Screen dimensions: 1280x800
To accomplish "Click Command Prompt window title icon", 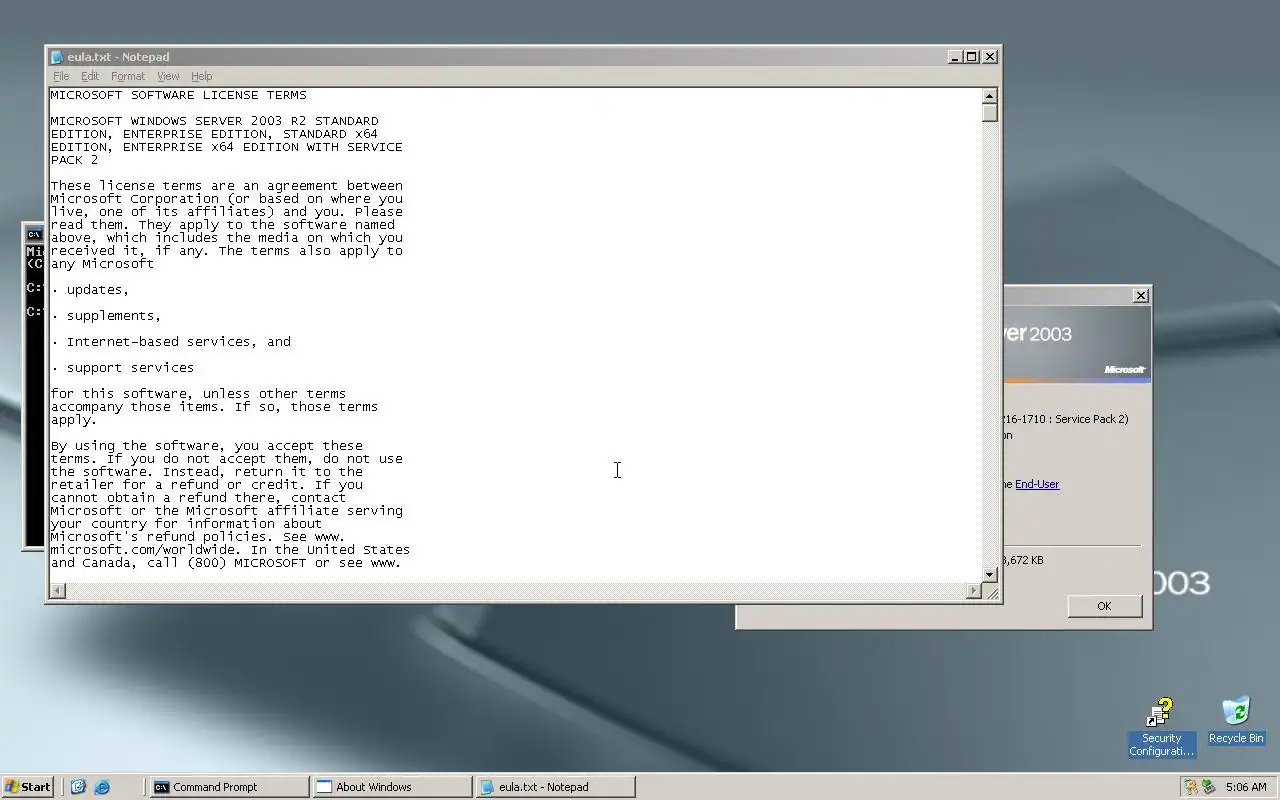I will coord(33,234).
